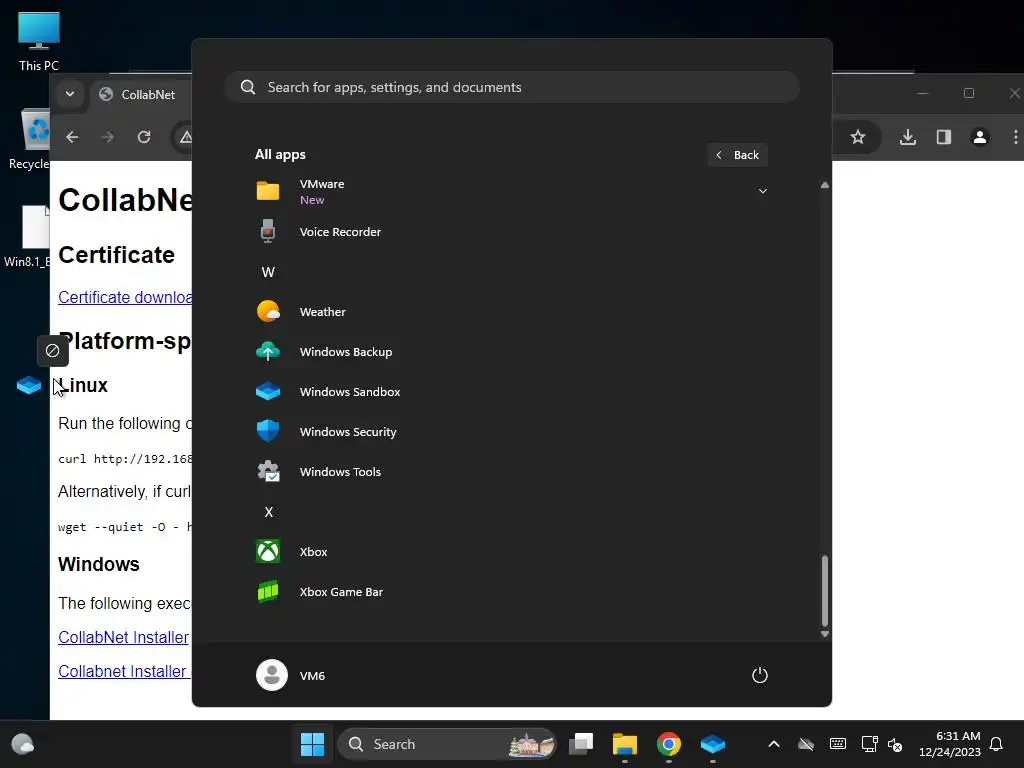Image resolution: width=1024 pixels, height=768 pixels.
Task: Select the Recycle Bin desktop icon
Action: click(31, 139)
